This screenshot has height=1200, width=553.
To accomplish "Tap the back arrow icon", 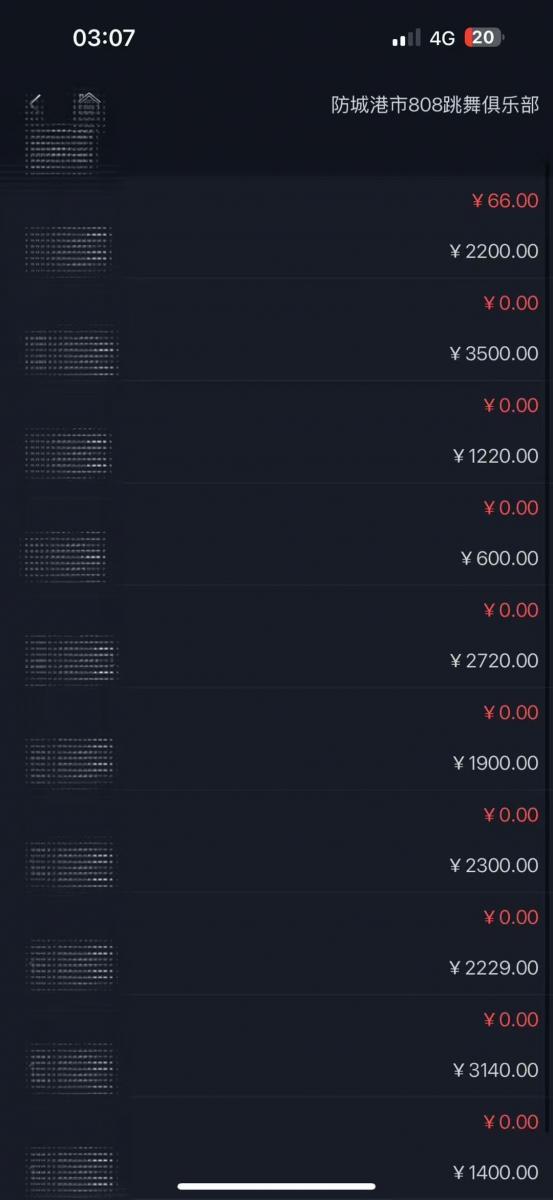I will (x=36, y=102).
